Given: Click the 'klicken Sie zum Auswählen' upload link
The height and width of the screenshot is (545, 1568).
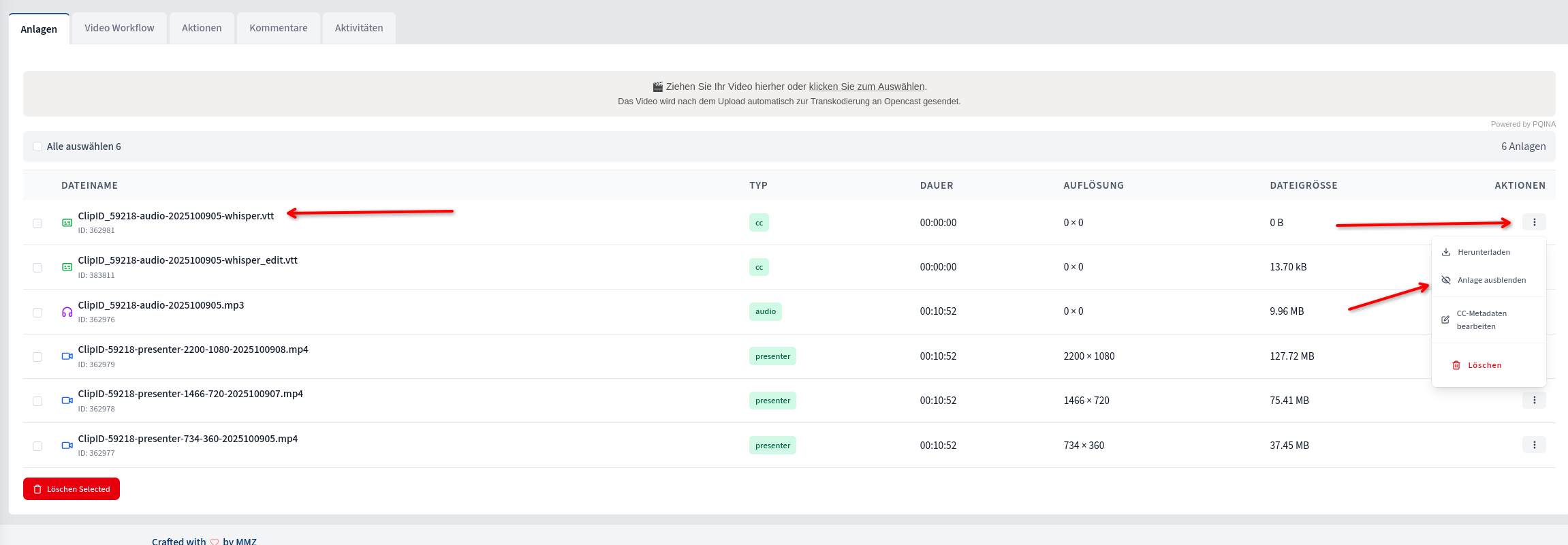Looking at the screenshot, I should pyautogui.click(x=866, y=87).
